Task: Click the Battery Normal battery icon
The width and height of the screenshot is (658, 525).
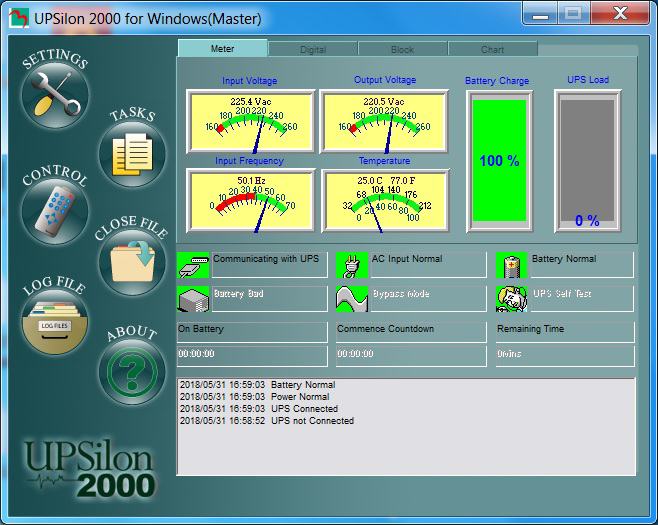Action: (512, 265)
